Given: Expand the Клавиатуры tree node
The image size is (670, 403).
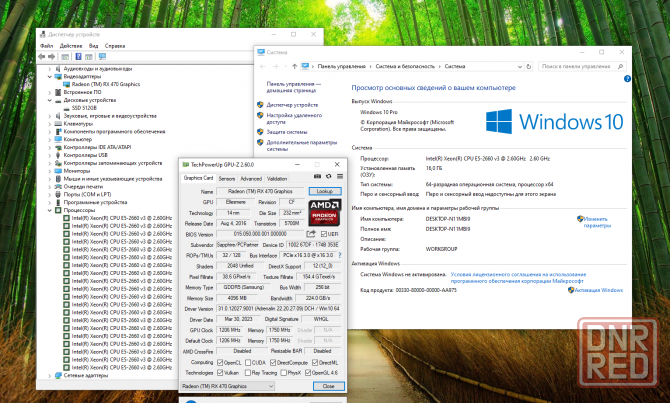Looking at the screenshot, I should click(50, 124).
